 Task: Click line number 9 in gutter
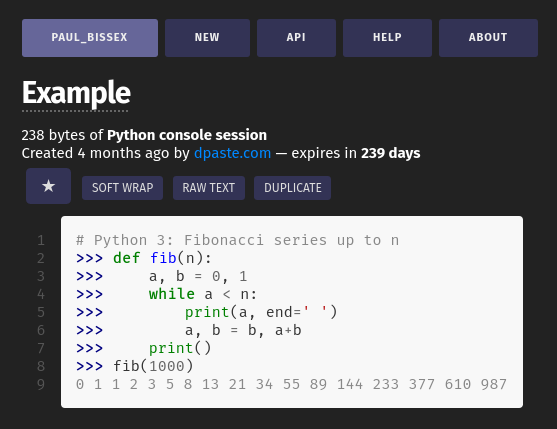[x=41, y=385]
